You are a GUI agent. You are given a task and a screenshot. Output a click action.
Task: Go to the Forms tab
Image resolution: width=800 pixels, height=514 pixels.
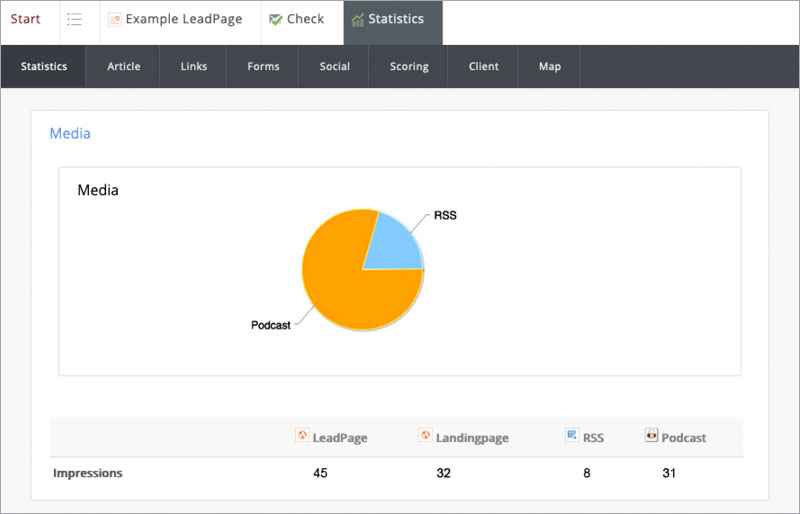click(x=264, y=67)
